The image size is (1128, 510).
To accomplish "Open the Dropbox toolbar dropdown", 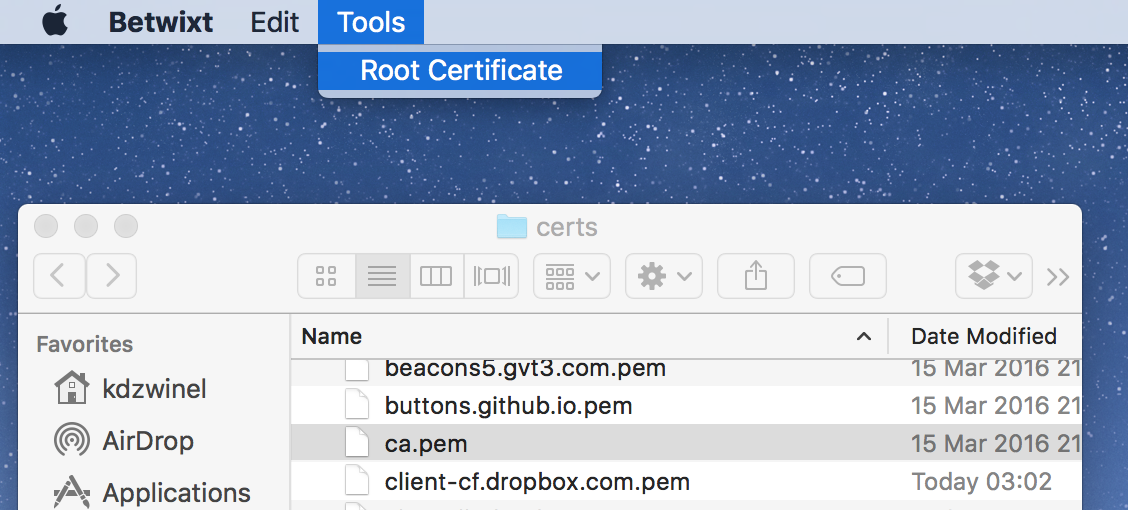I will tap(994, 276).
